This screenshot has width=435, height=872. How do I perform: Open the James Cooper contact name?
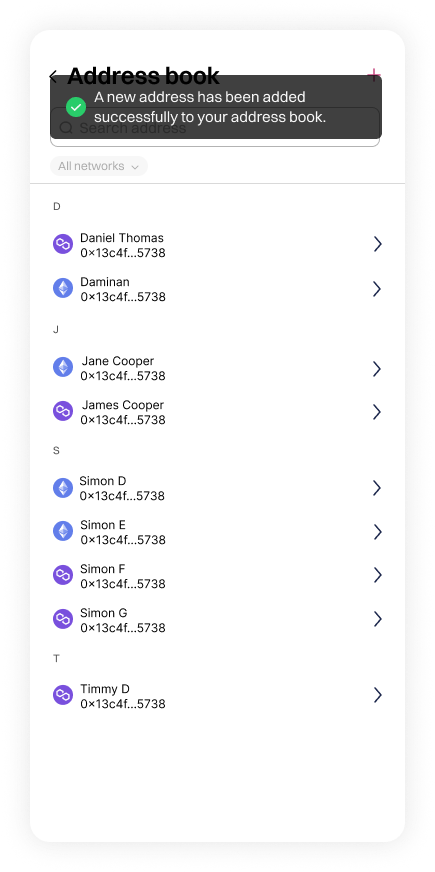coord(123,405)
